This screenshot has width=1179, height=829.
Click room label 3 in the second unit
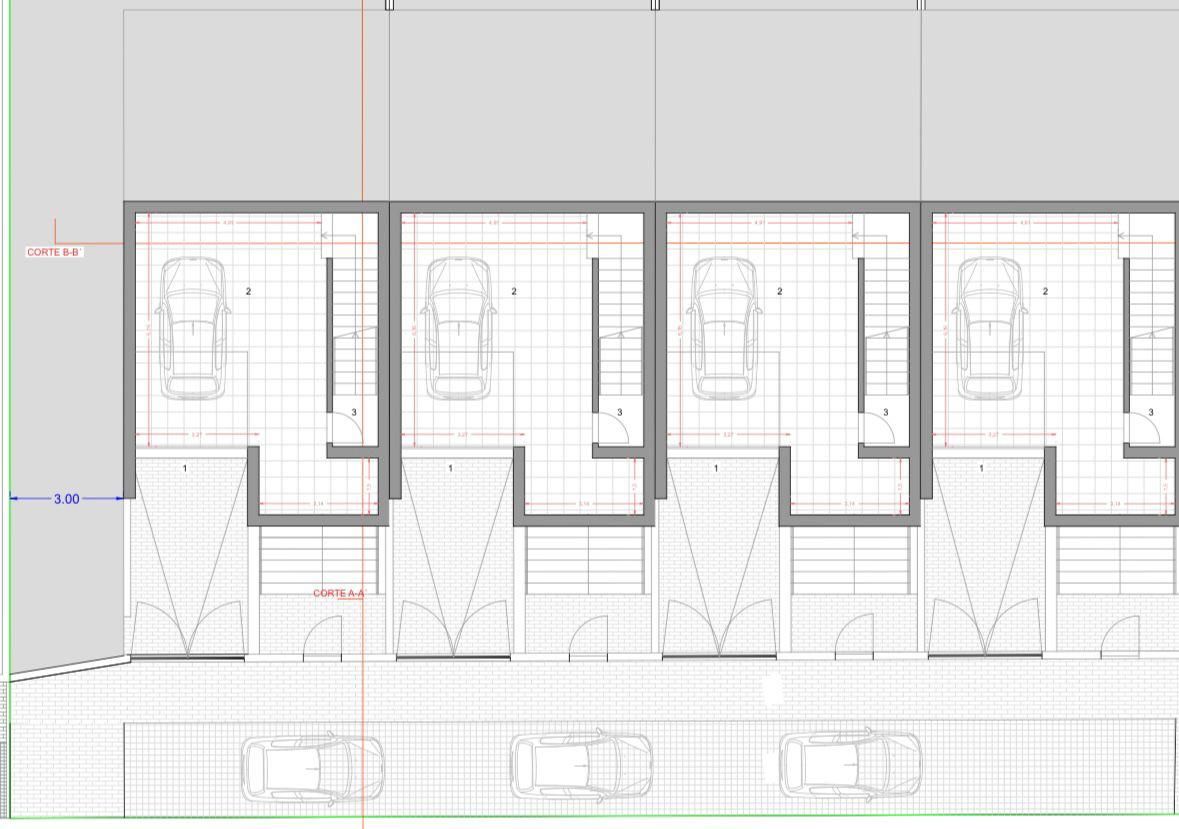coord(620,413)
